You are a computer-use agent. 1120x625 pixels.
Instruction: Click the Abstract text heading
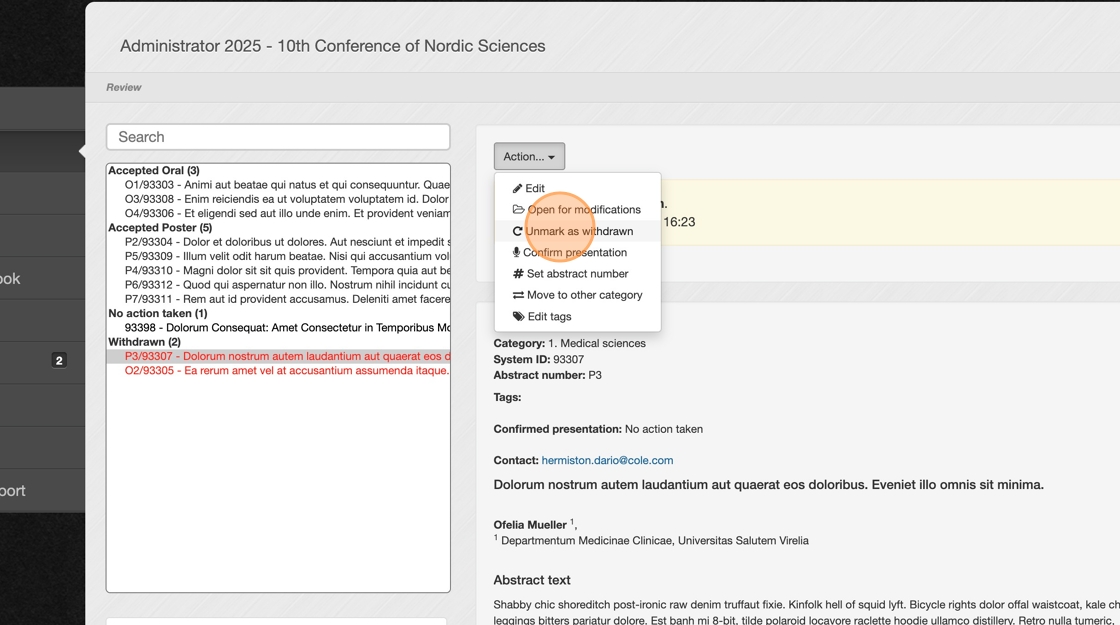coord(532,581)
